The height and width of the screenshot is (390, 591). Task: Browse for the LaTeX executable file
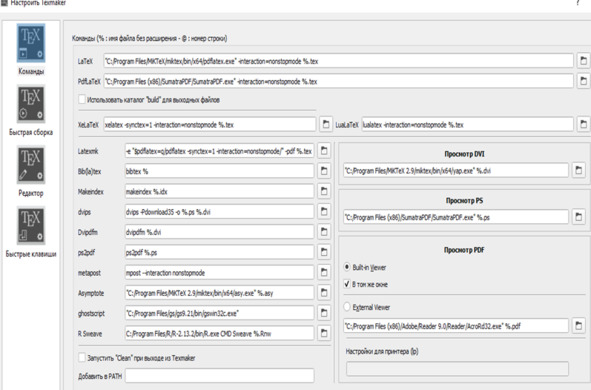pyautogui.click(x=583, y=61)
